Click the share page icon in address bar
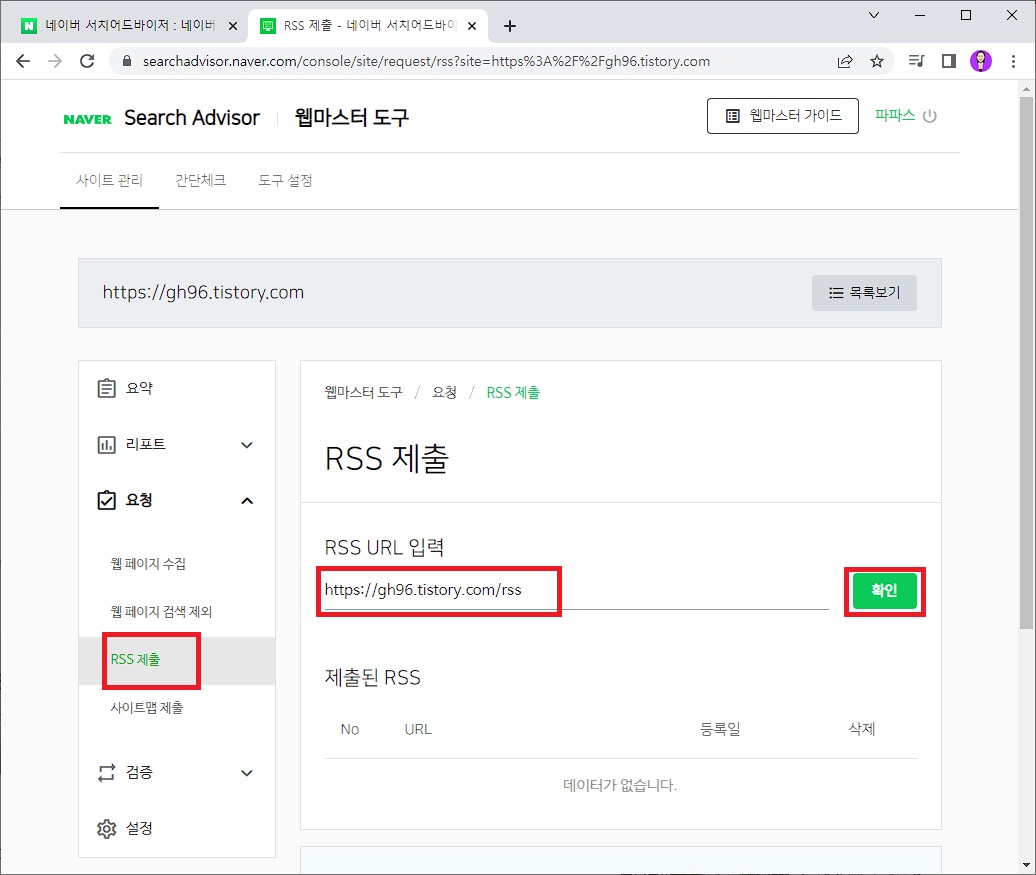The image size is (1036, 875). 844,61
